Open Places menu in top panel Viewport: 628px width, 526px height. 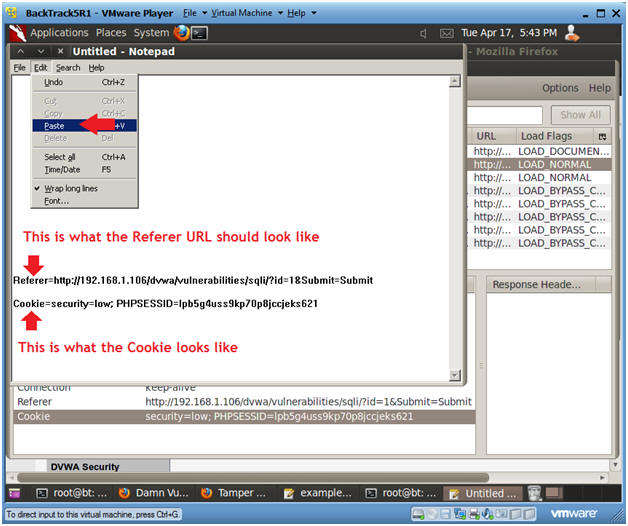[x=111, y=33]
